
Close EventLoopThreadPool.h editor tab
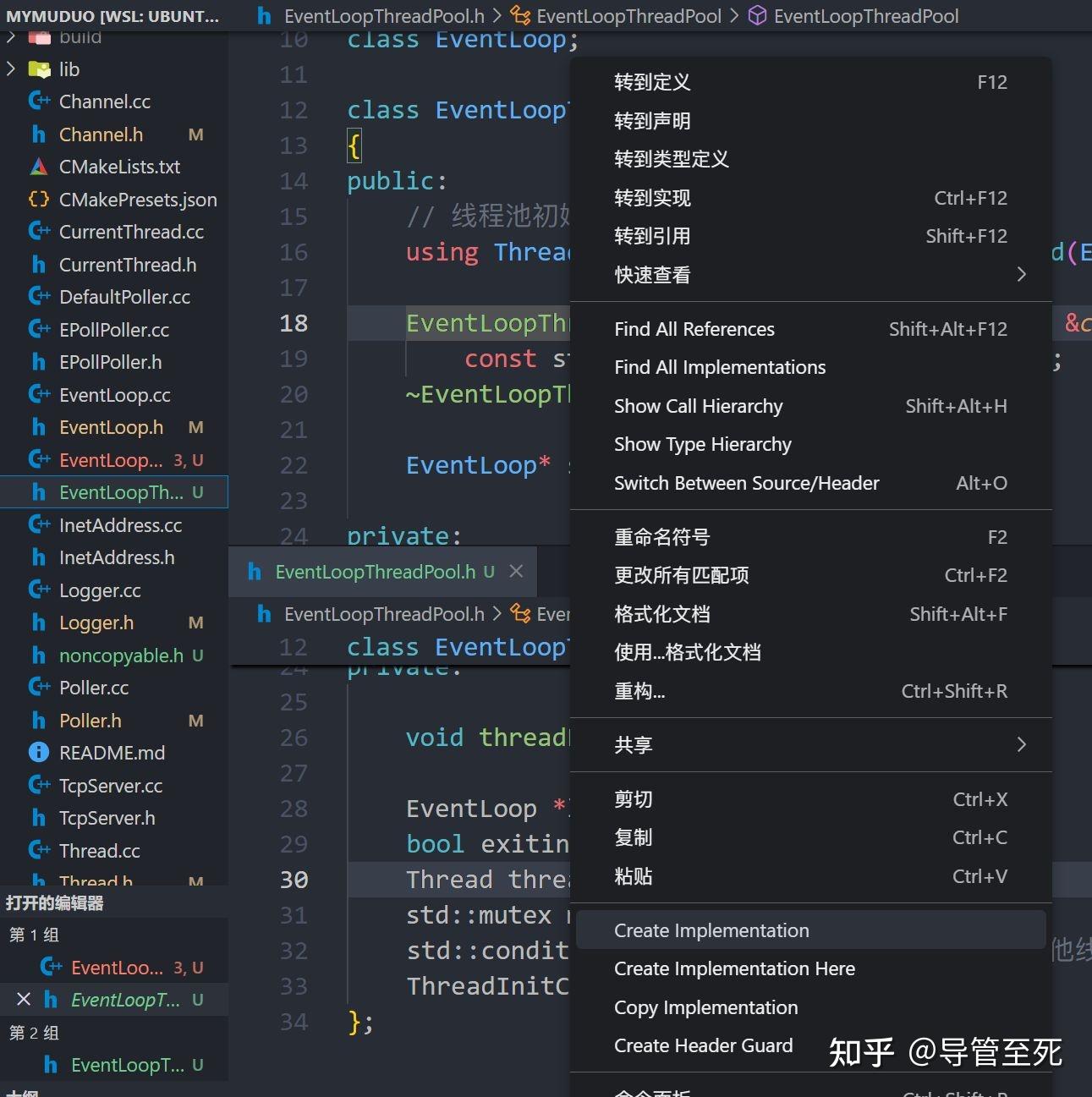tap(516, 572)
